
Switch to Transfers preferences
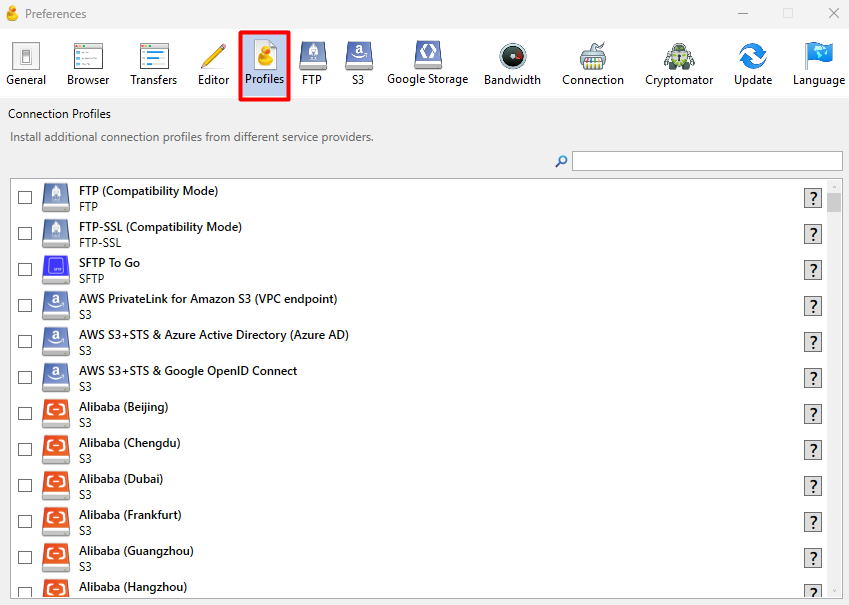[154, 64]
